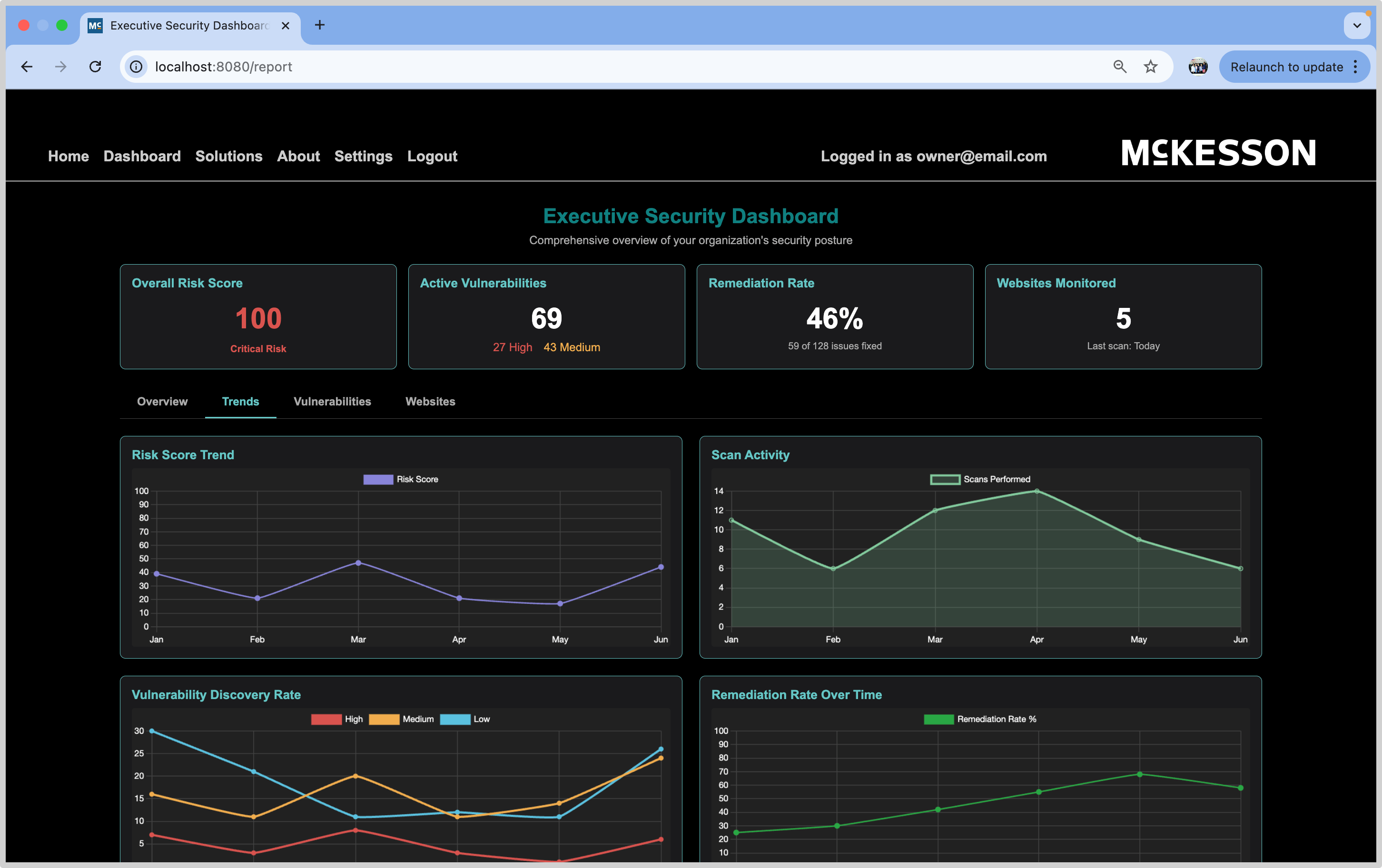Click the McKesson logo in the header

coord(1218,153)
